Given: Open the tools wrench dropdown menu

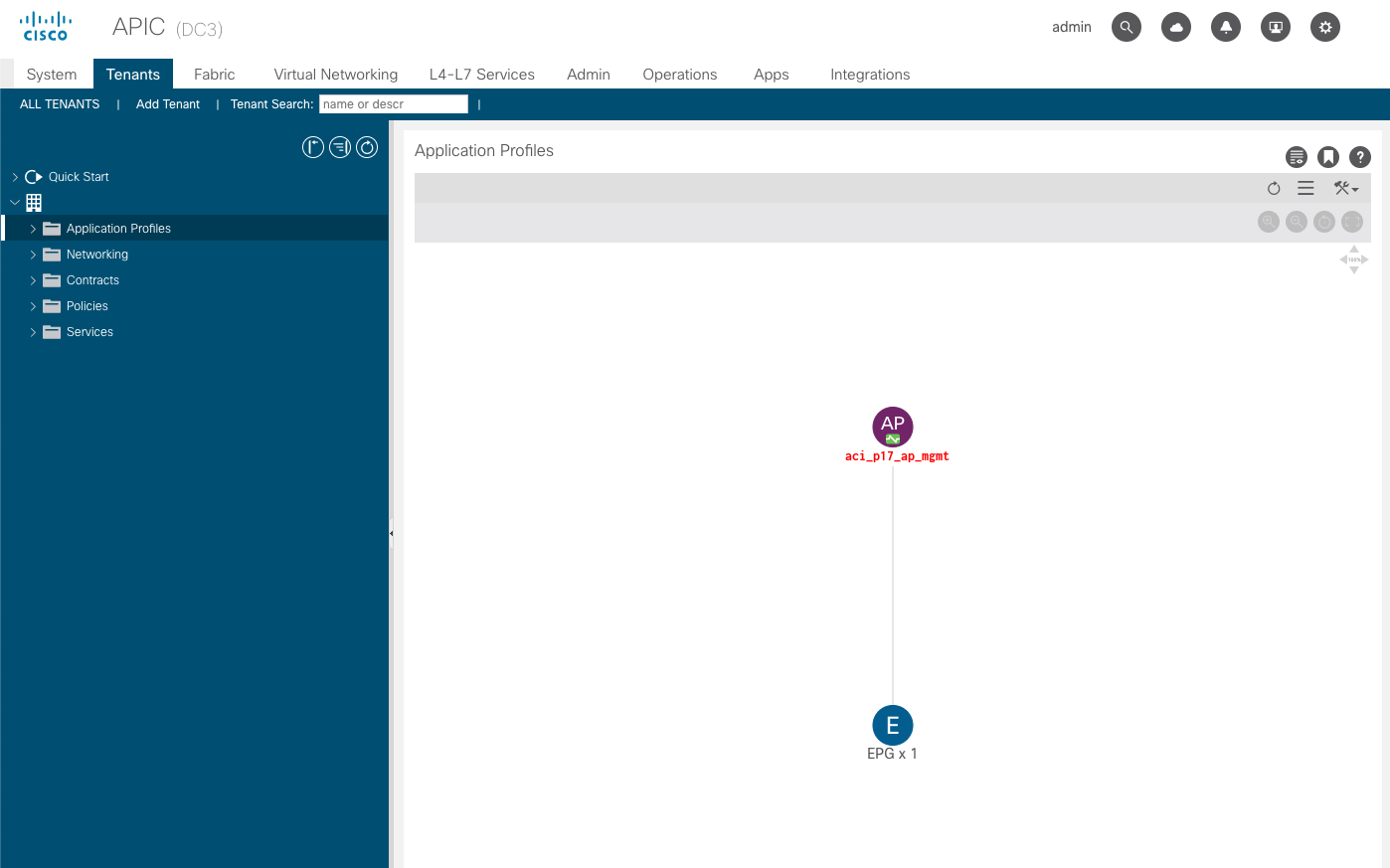Looking at the screenshot, I should pos(1346,189).
